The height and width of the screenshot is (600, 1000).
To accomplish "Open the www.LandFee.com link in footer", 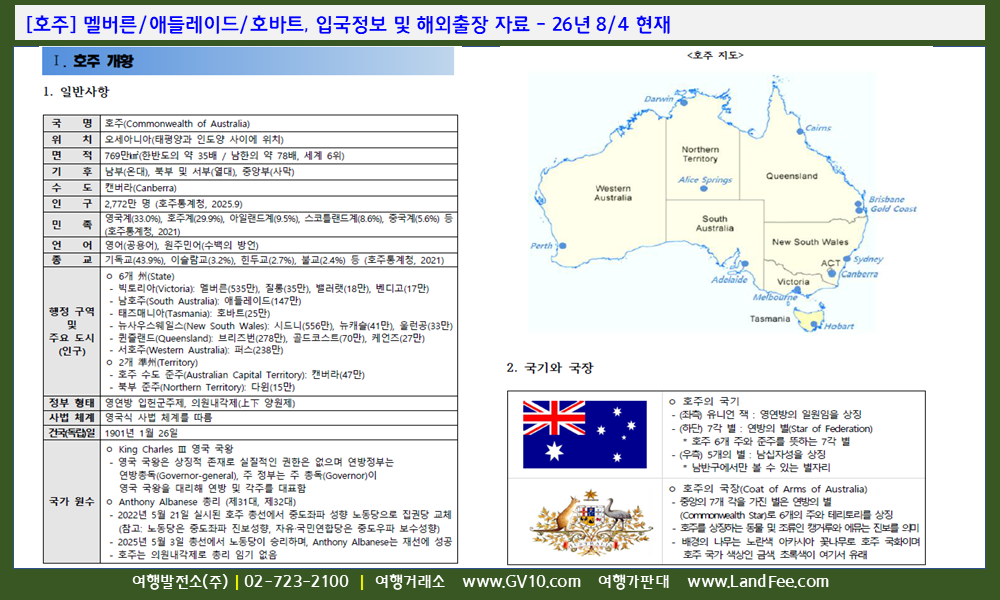I will [x=758, y=582].
